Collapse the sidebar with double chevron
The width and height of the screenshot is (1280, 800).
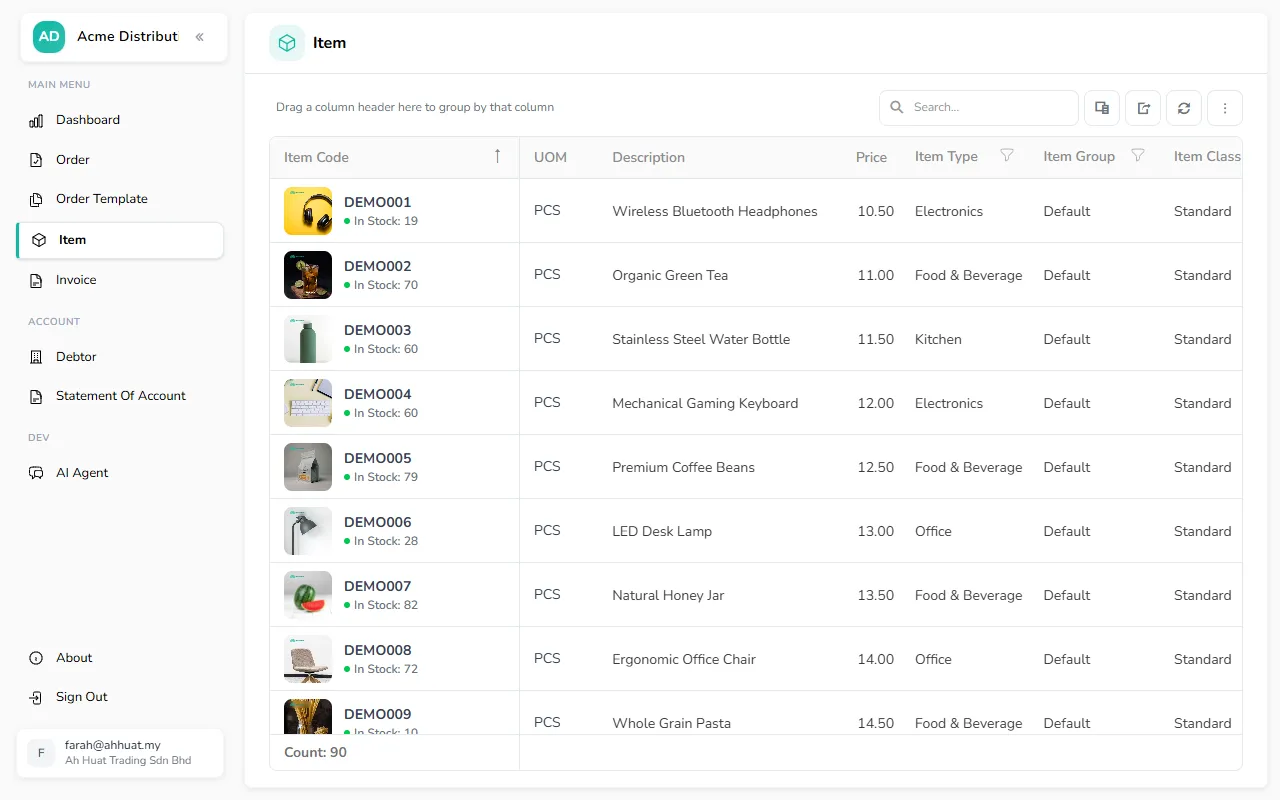[199, 37]
